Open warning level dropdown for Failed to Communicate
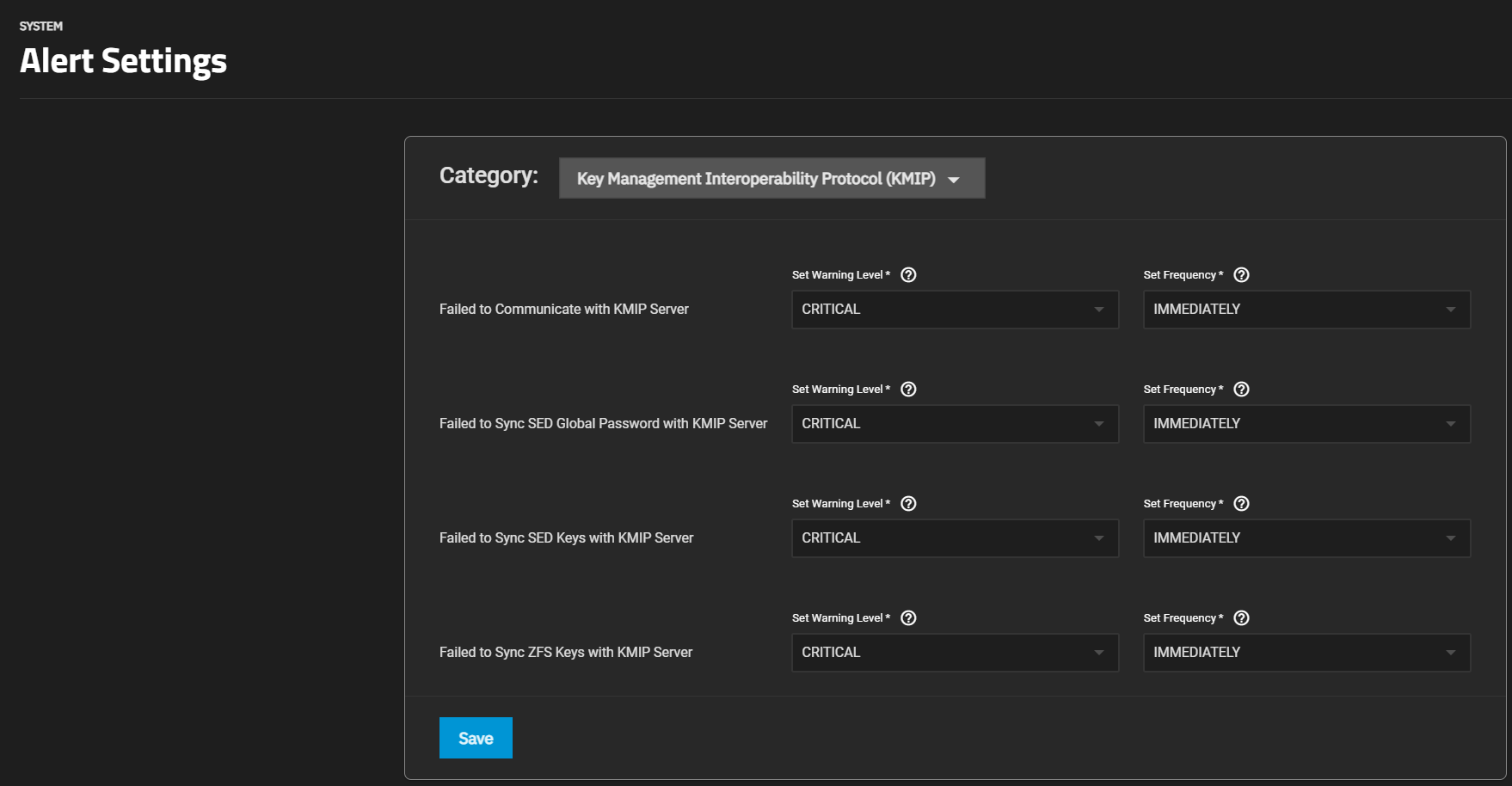This screenshot has width=1512, height=786. (x=954, y=310)
